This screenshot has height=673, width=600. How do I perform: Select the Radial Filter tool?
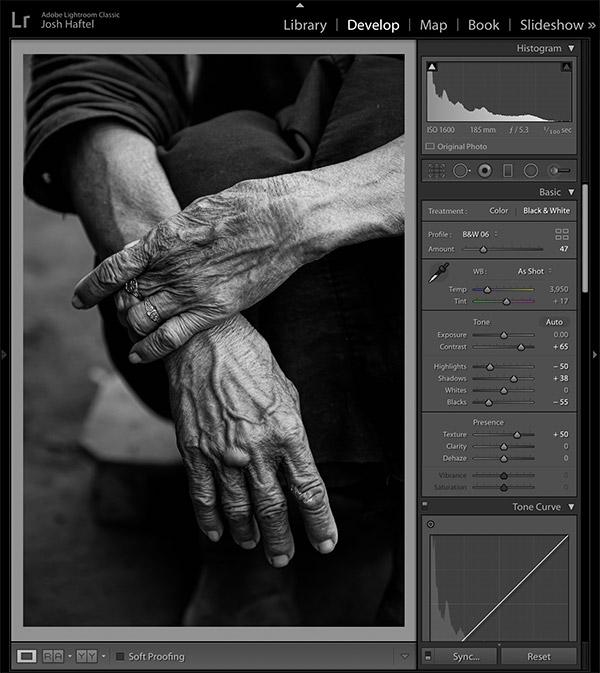click(x=531, y=171)
